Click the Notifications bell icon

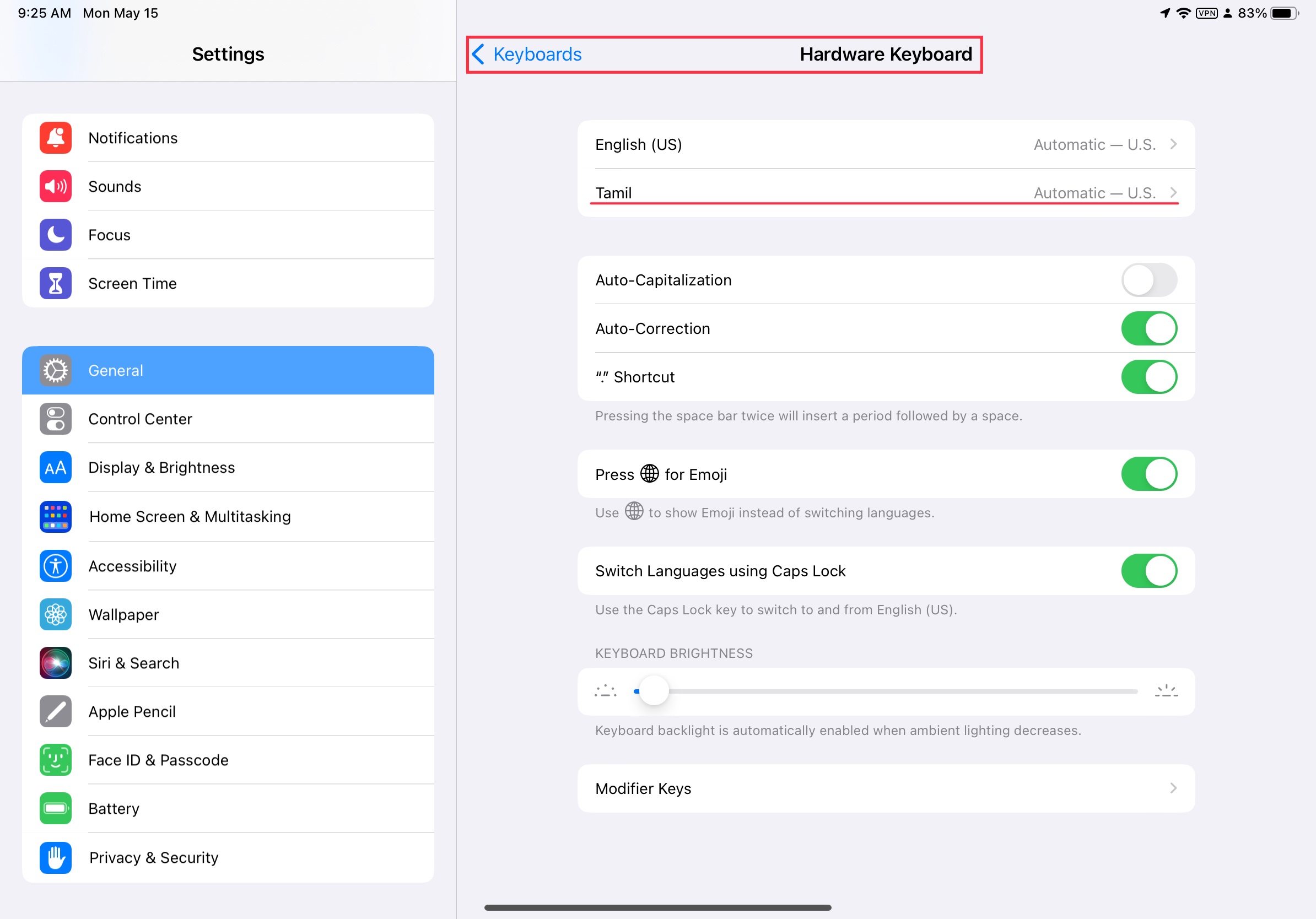pos(56,138)
